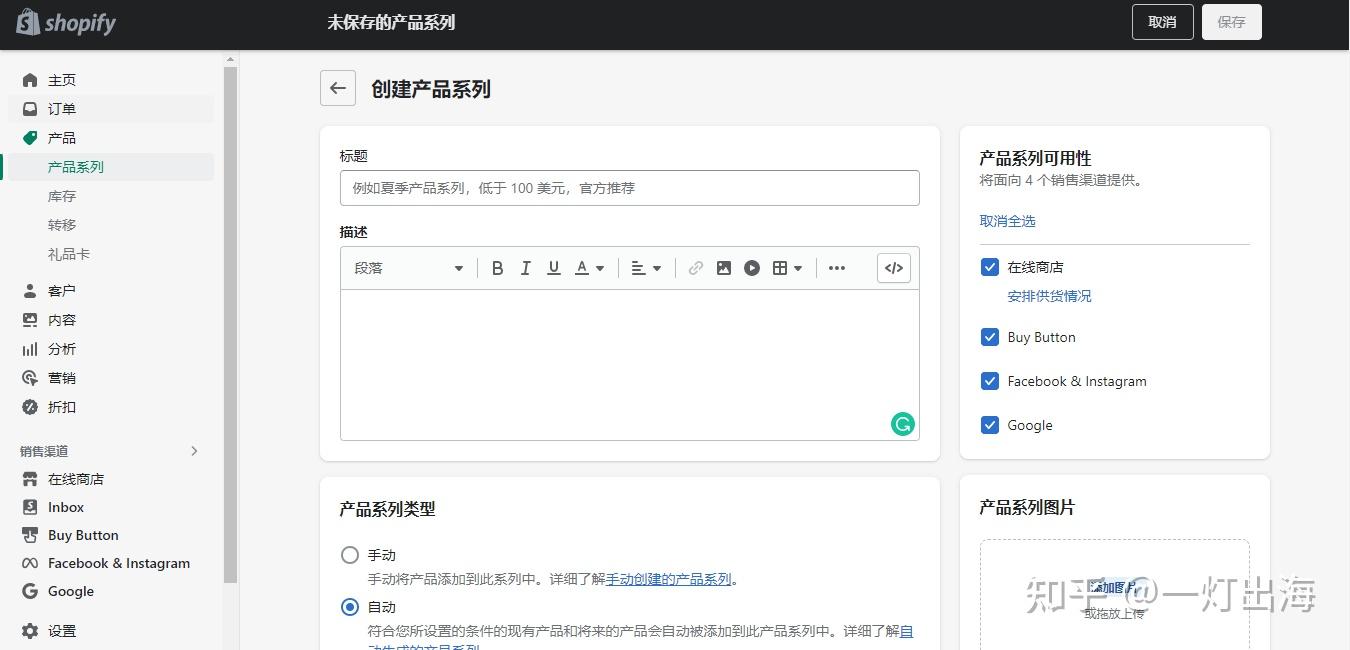Open 安排供货情况 under 在线商店
This screenshot has width=1350, height=650.
[1049, 296]
